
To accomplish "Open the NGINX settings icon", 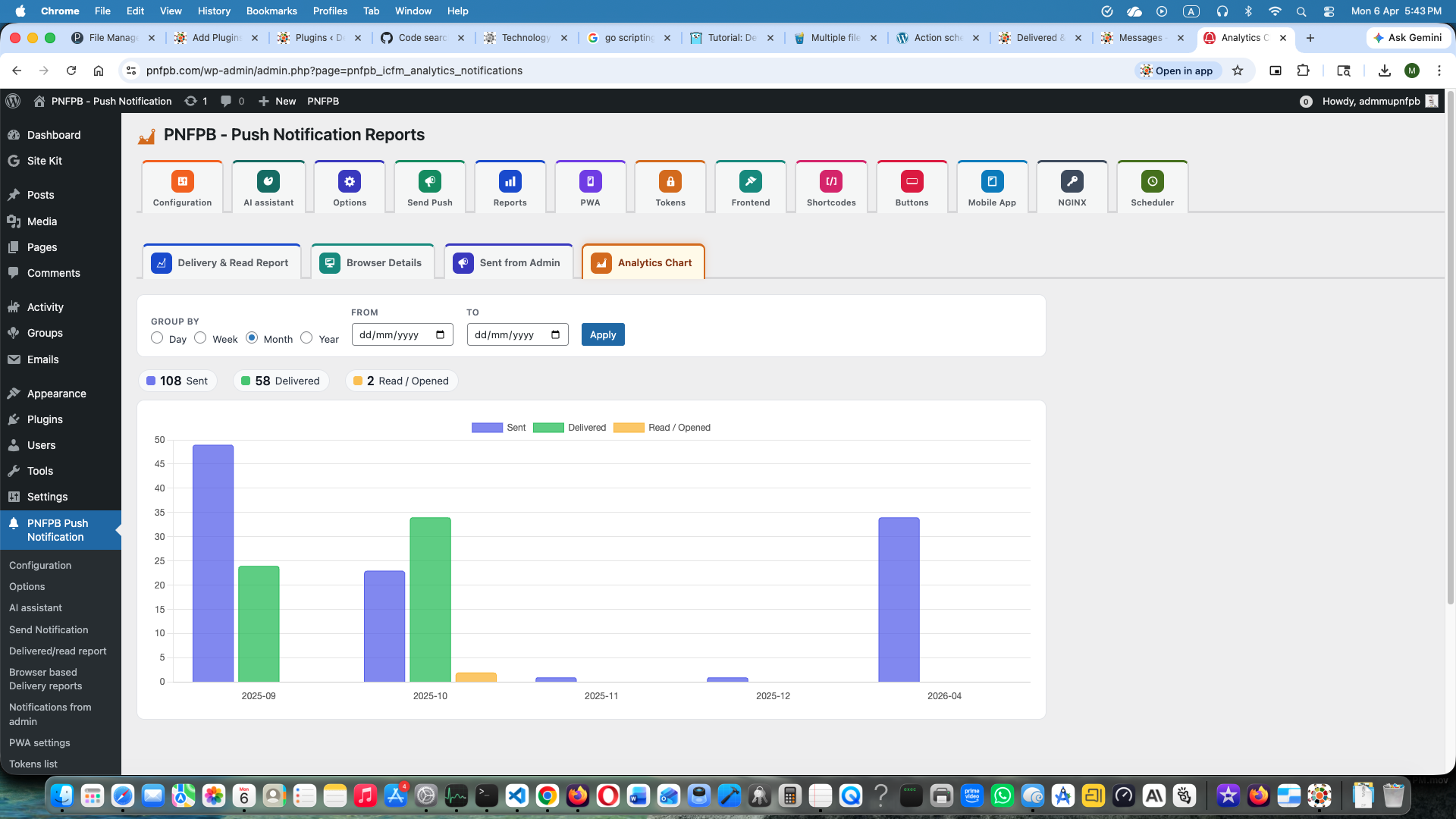I will click(x=1072, y=182).
